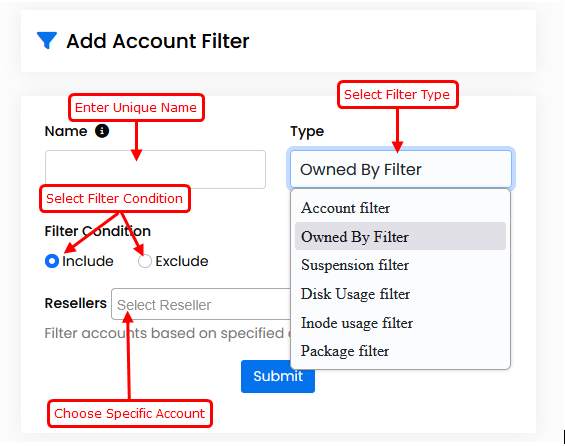Viewport: 565px width, 446px height.
Task: Click the Select Filter Condition annotation
Action: [x=115, y=199]
